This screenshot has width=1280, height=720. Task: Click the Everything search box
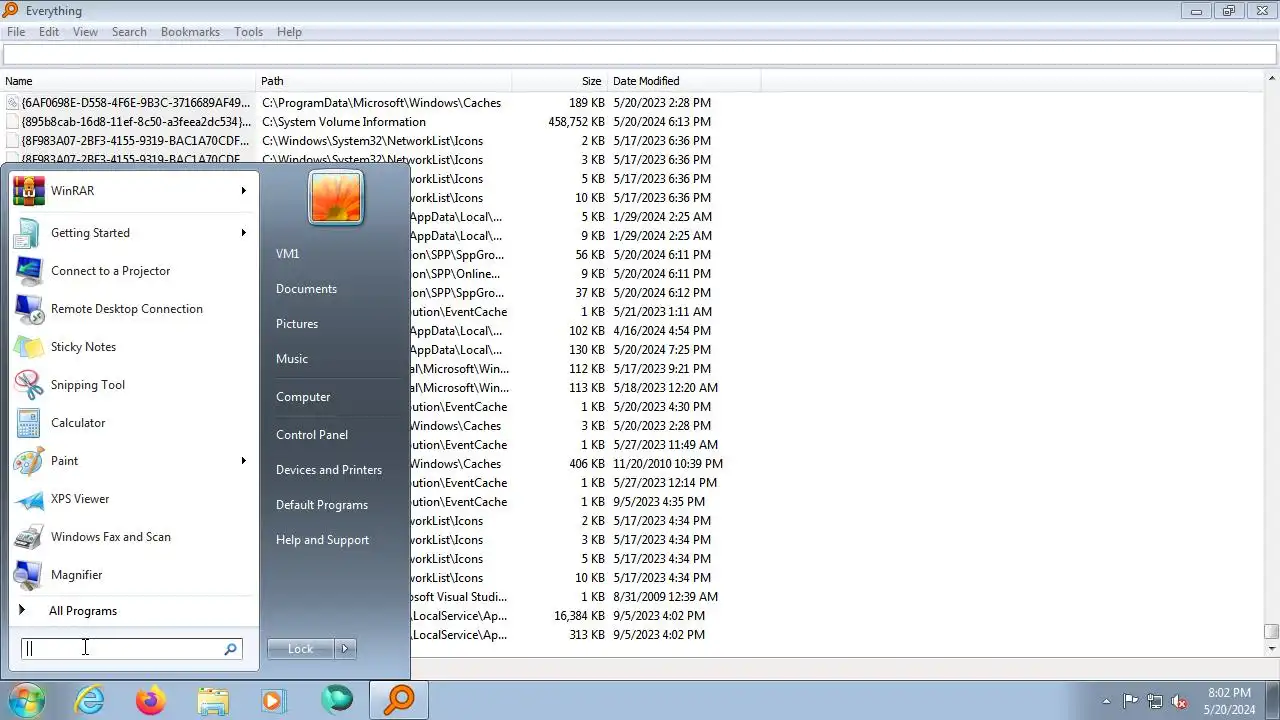coord(640,56)
